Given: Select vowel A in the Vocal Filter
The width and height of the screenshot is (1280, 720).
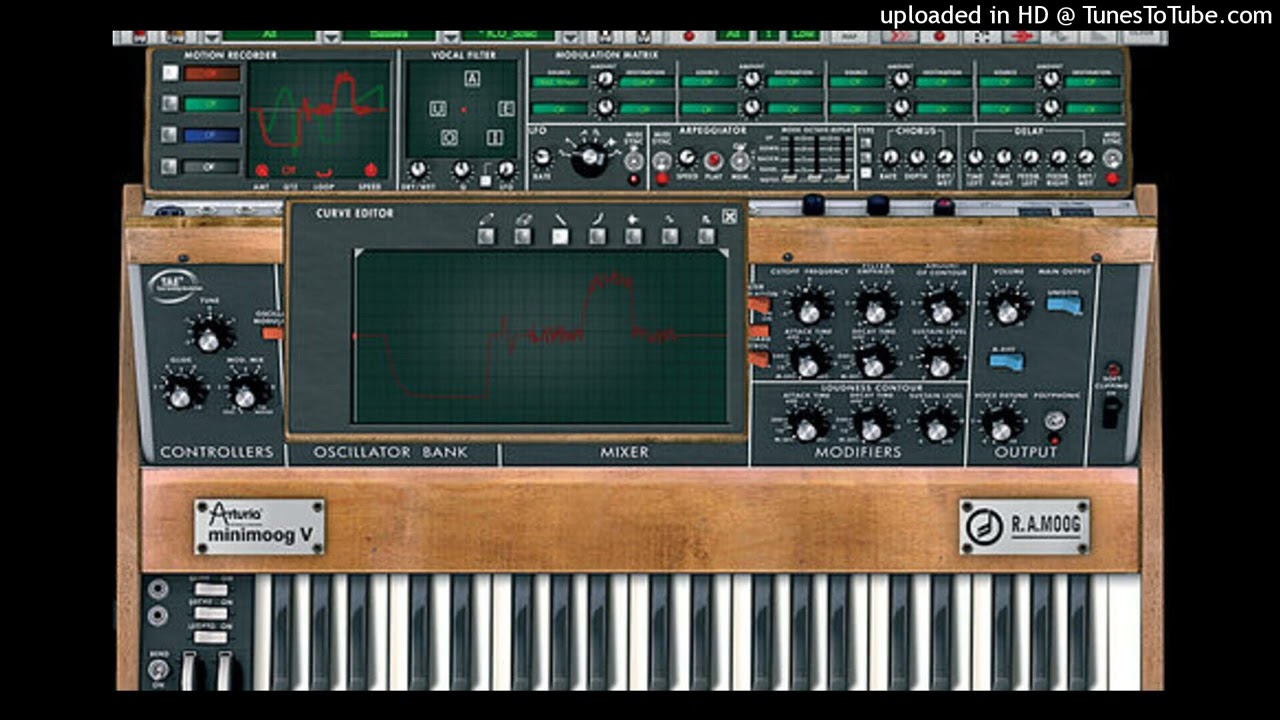Looking at the screenshot, I should (x=472, y=79).
